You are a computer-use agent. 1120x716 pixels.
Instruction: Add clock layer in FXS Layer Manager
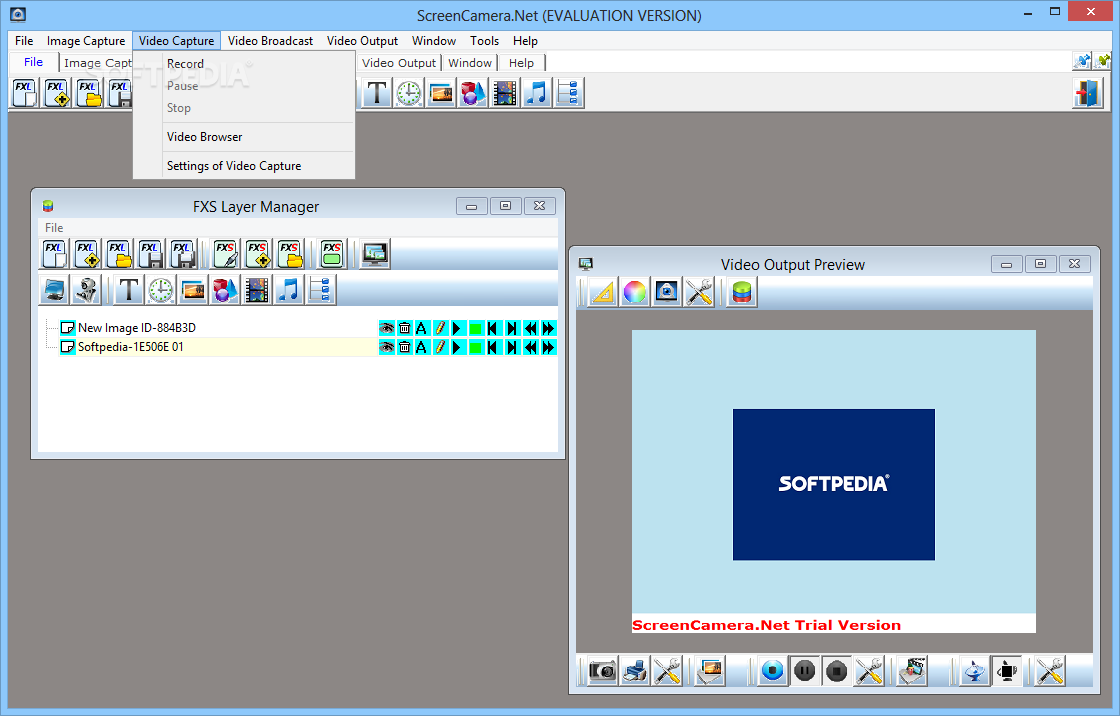[161, 289]
